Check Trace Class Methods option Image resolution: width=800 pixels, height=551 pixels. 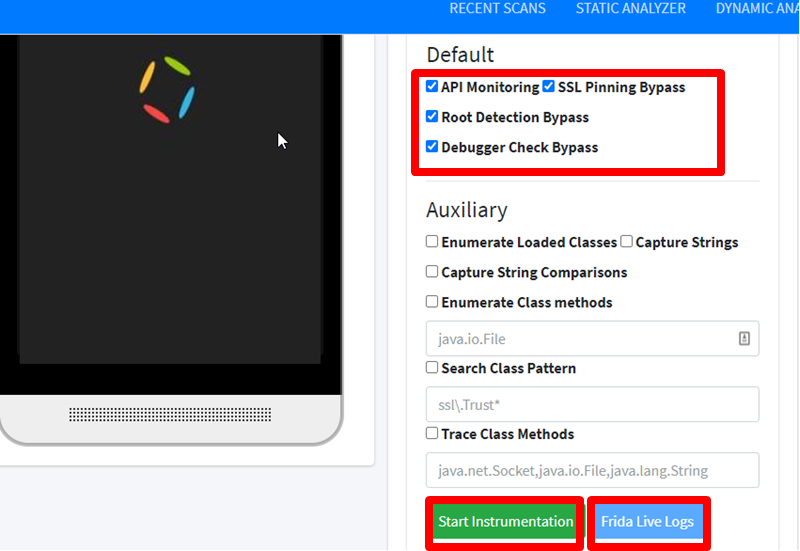(x=432, y=433)
